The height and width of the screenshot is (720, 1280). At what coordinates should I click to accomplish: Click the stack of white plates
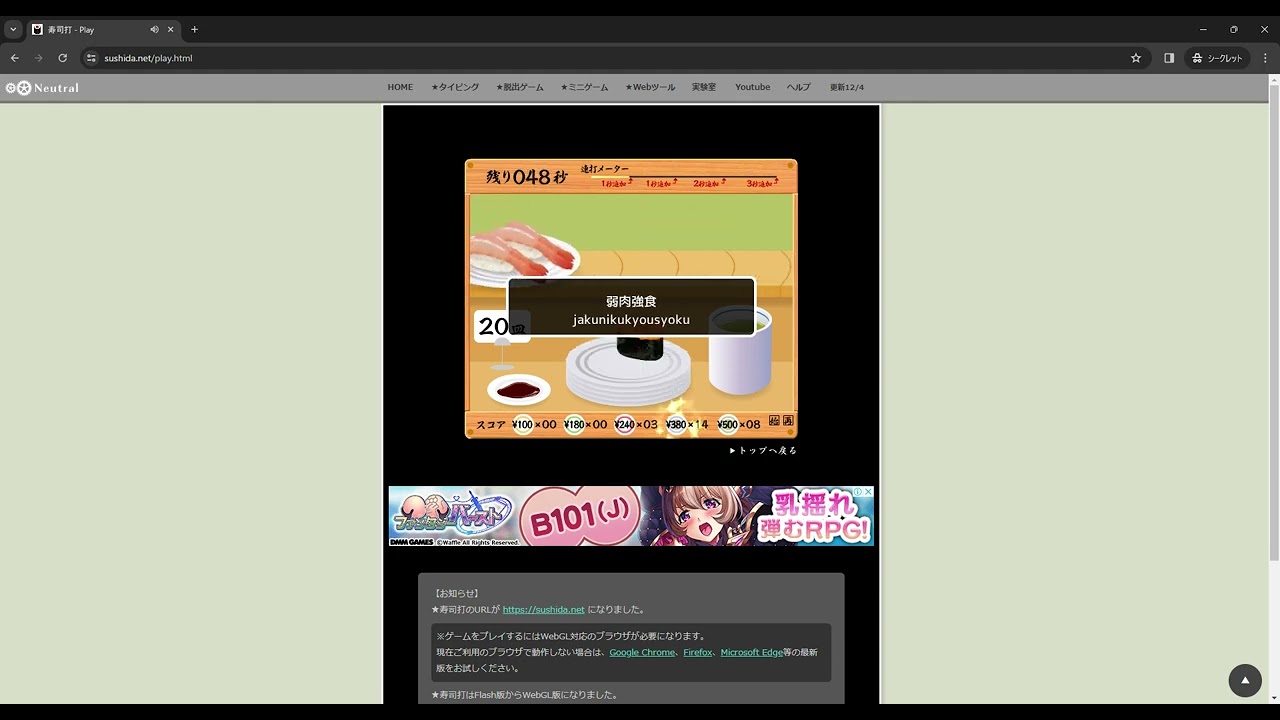point(628,371)
